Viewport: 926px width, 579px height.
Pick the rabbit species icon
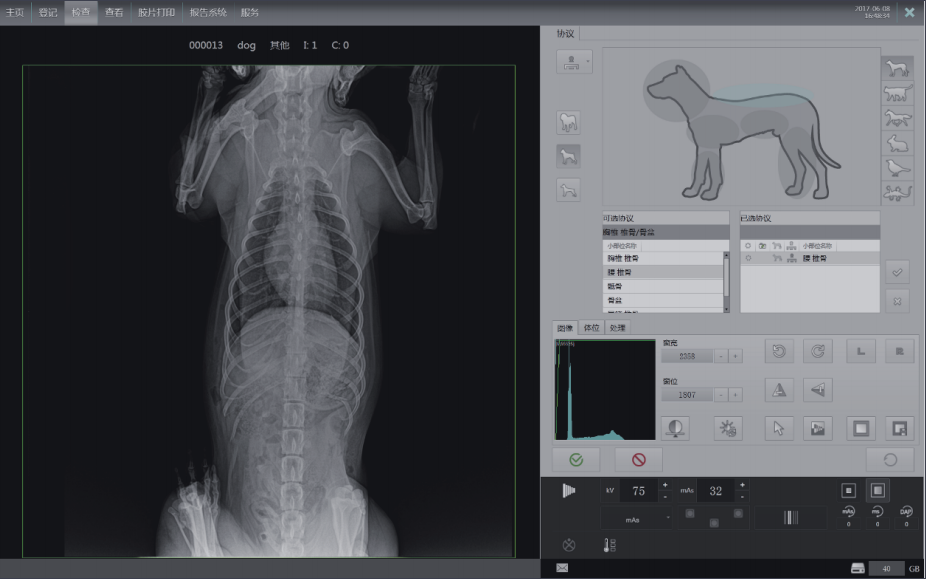tap(896, 144)
